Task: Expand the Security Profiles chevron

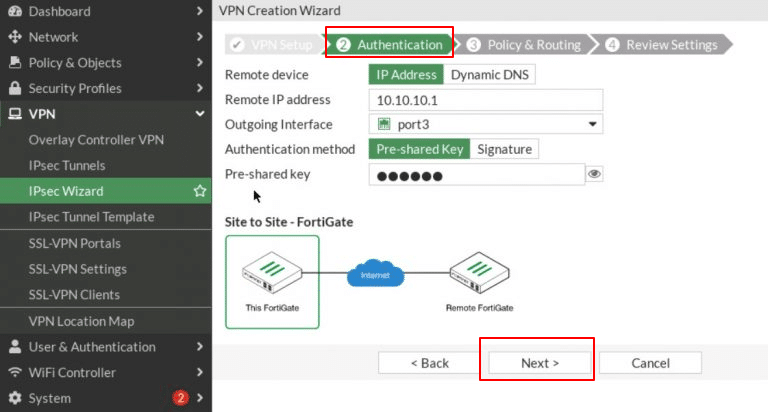Action: pyautogui.click(x=199, y=88)
